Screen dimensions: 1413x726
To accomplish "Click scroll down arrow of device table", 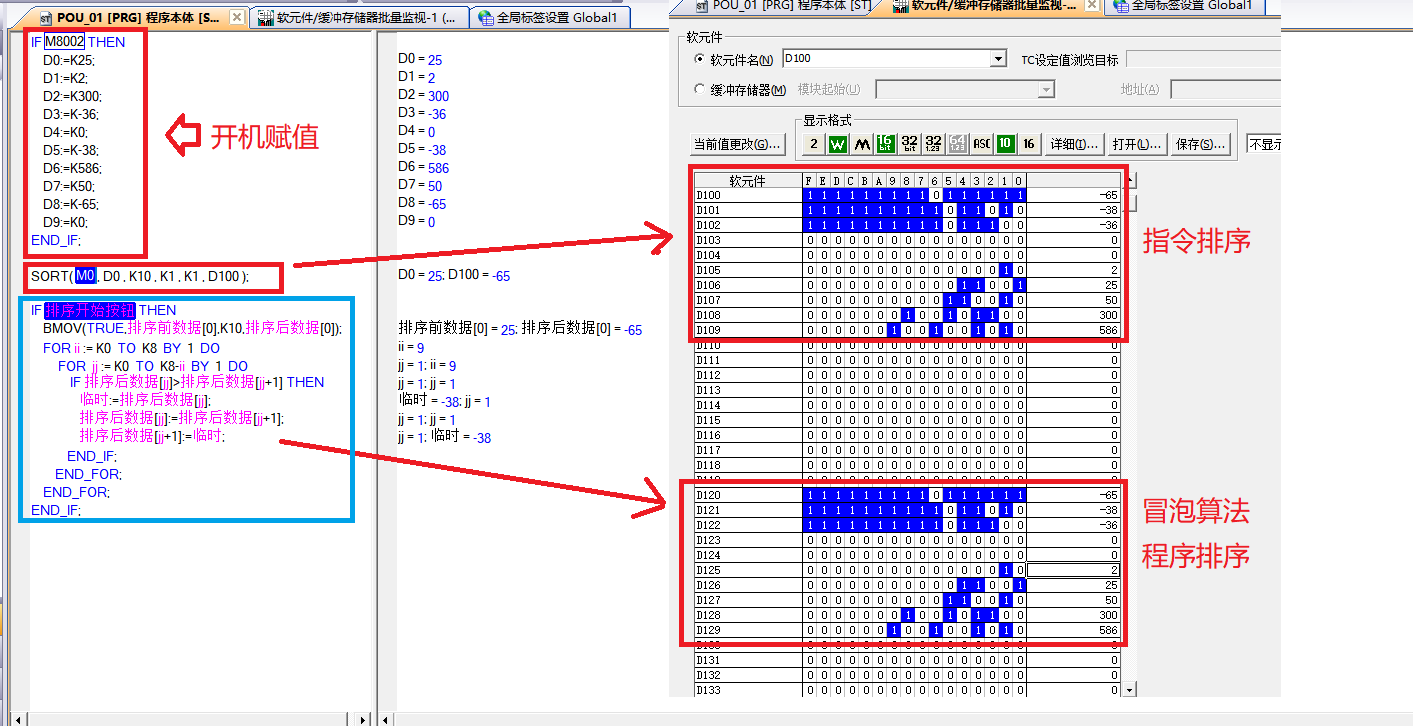I will [x=1130, y=689].
